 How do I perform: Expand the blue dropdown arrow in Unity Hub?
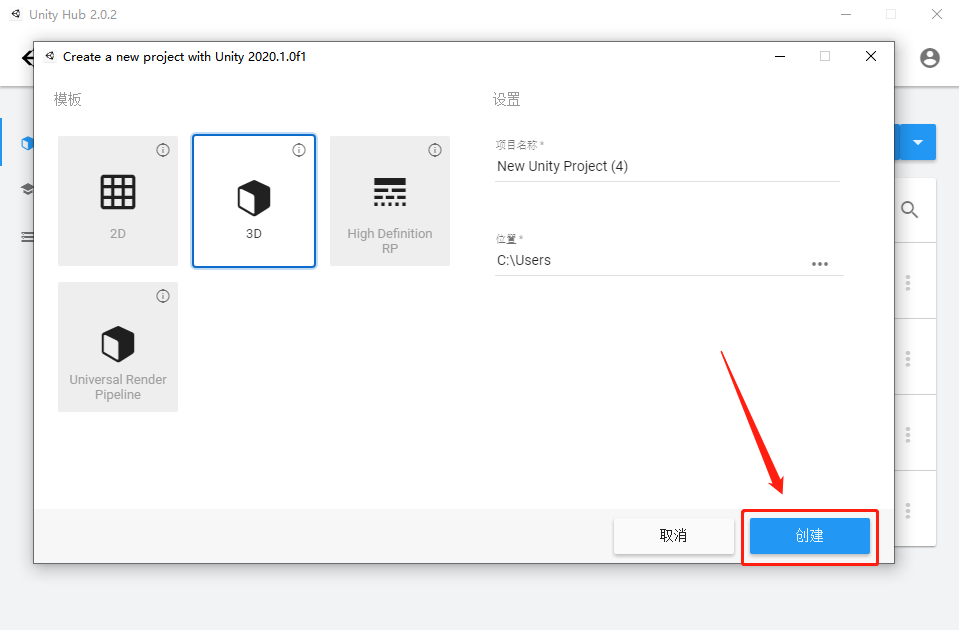[x=917, y=143]
